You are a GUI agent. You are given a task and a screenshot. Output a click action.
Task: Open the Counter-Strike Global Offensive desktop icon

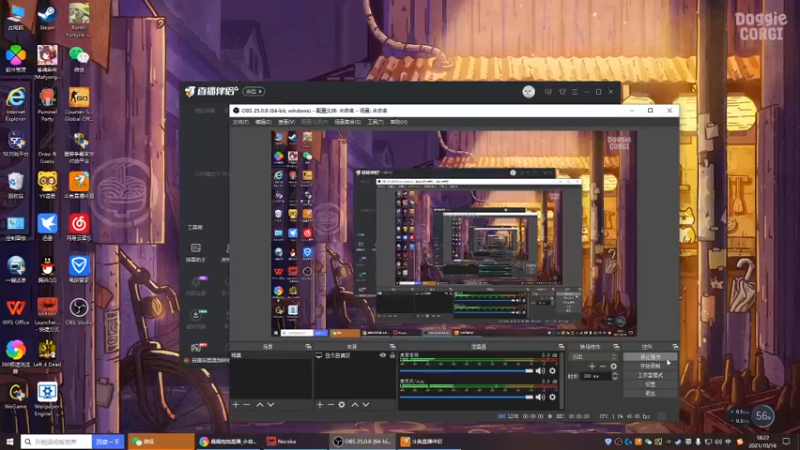click(x=79, y=104)
